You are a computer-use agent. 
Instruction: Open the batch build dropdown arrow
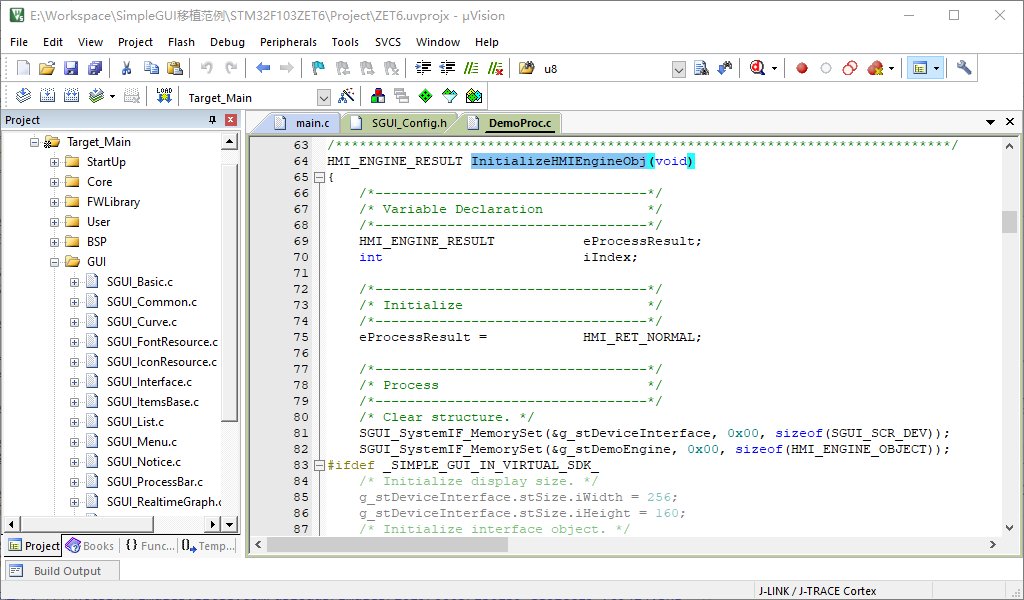(112, 97)
